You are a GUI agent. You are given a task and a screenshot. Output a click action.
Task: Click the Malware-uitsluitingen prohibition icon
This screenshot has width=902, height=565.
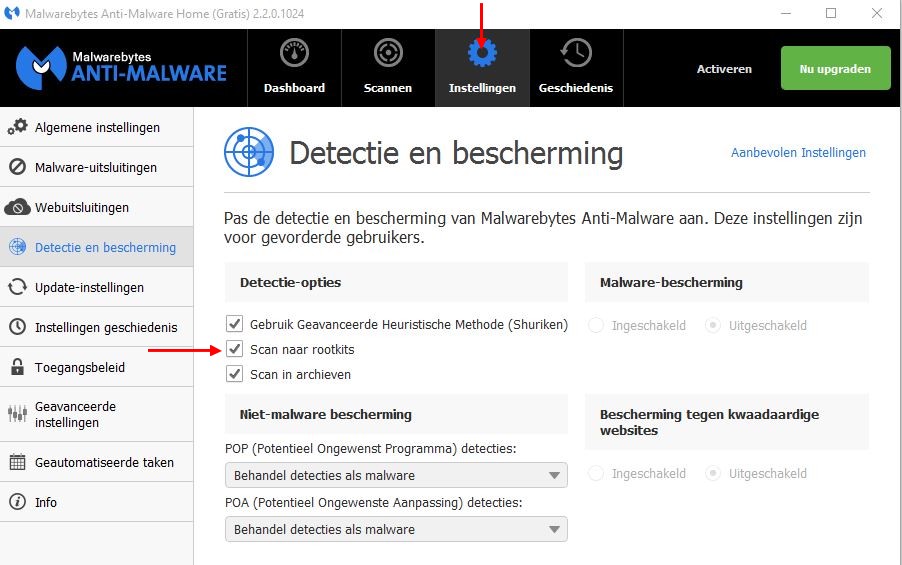pyautogui.click(x=17, y=167)
